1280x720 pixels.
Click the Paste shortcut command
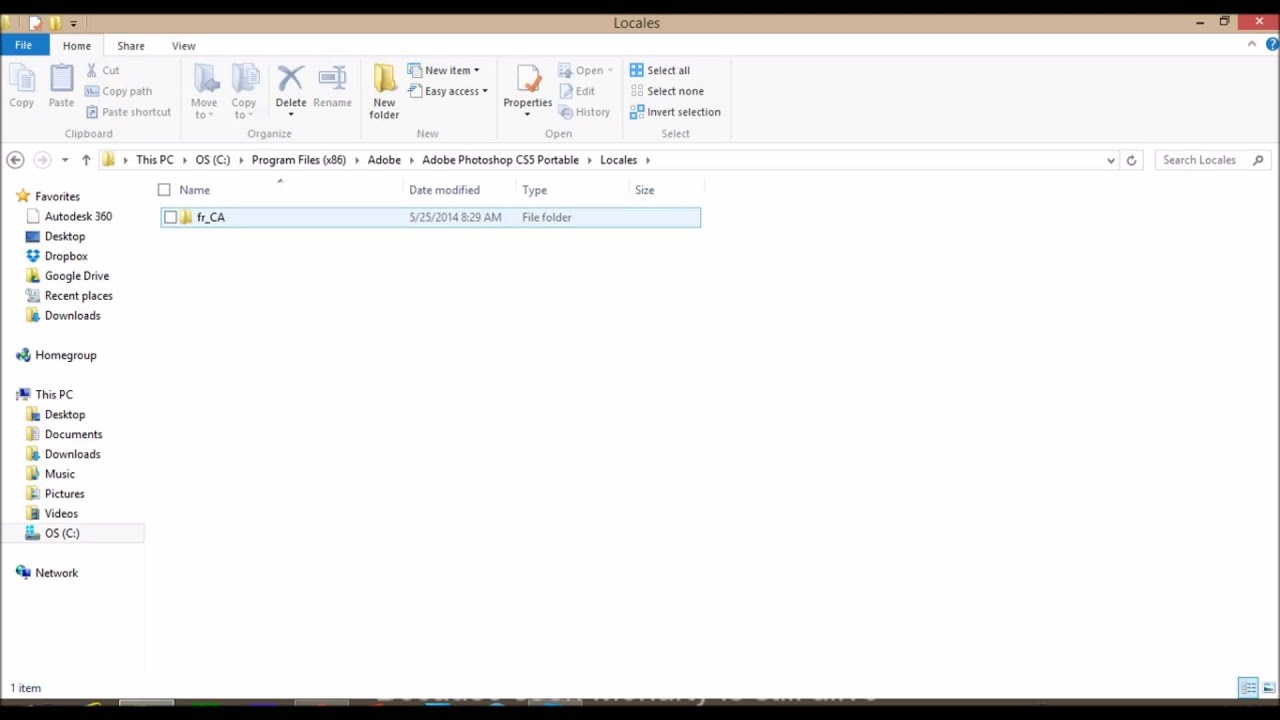coord(128,112)
